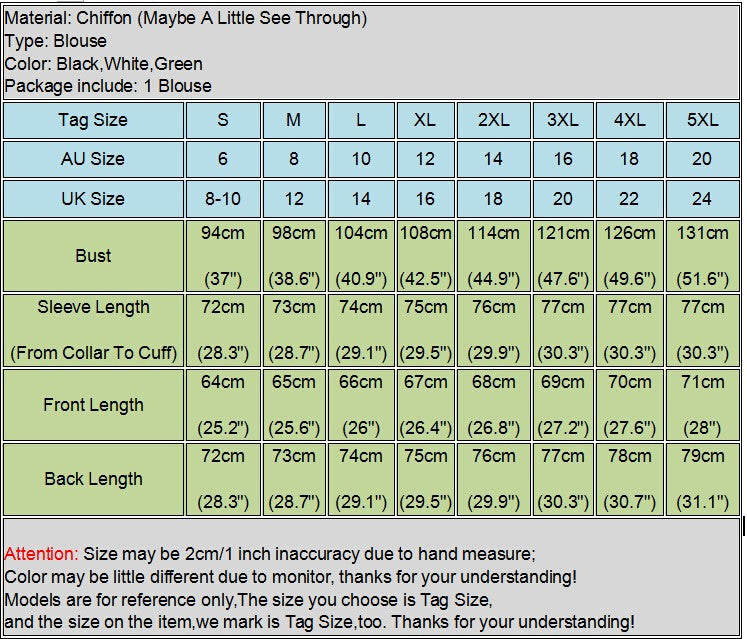Select the Package include: 1 Blouse line
The image size is (747, 639).
[x=108, y=86]
